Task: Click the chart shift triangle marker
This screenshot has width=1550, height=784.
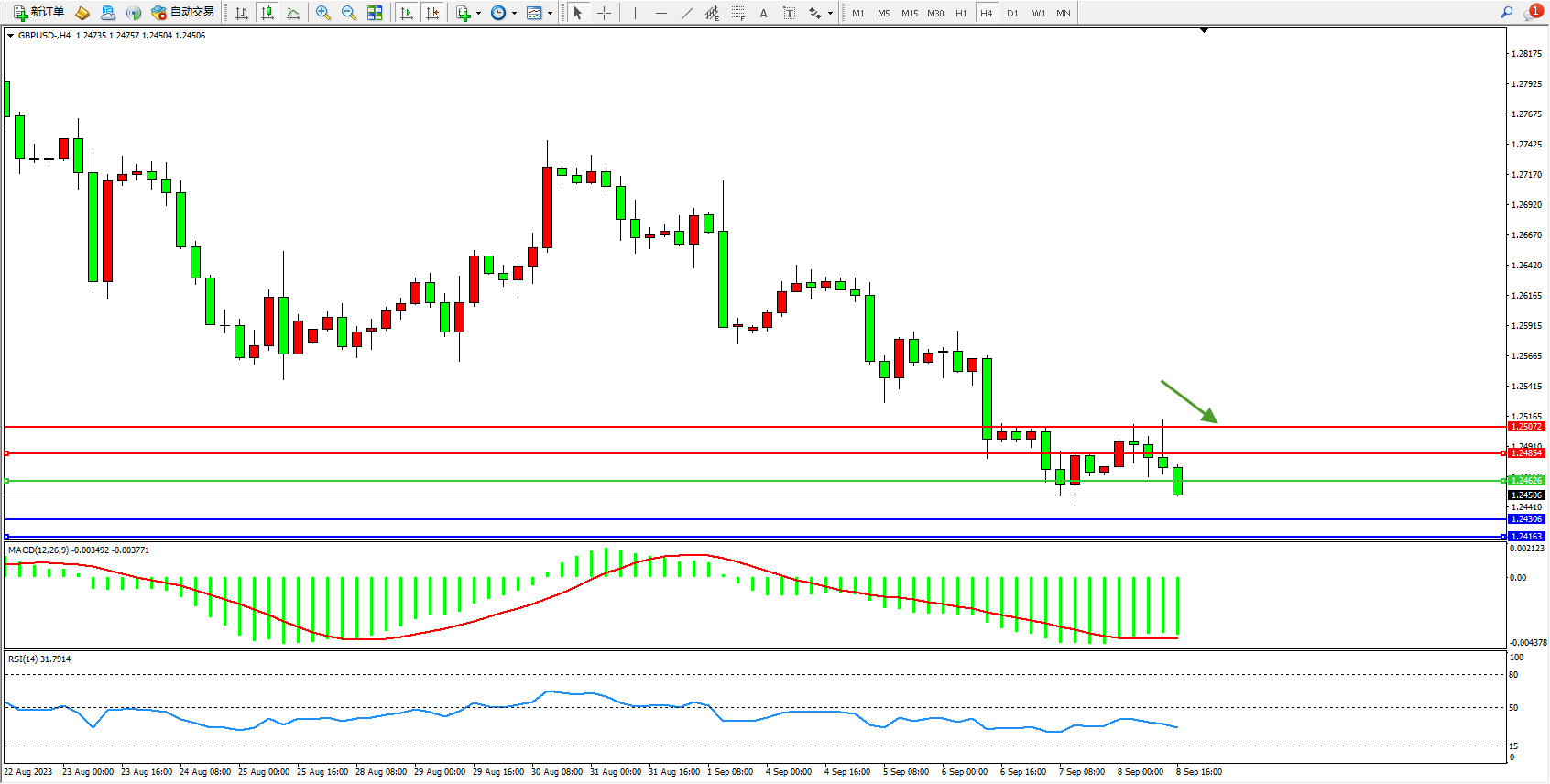Action: coord(1204,31)
